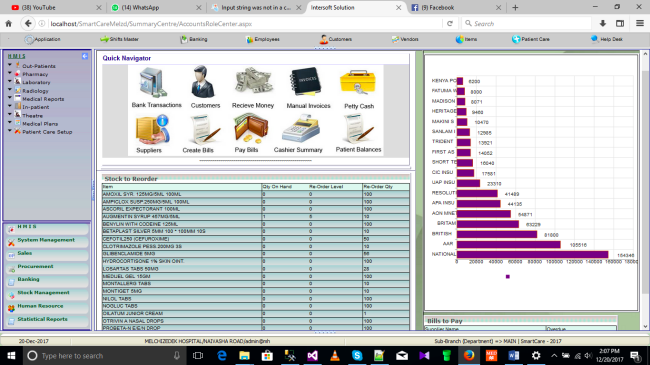Select the Human Resource module
650x365 pixels.
47,307
